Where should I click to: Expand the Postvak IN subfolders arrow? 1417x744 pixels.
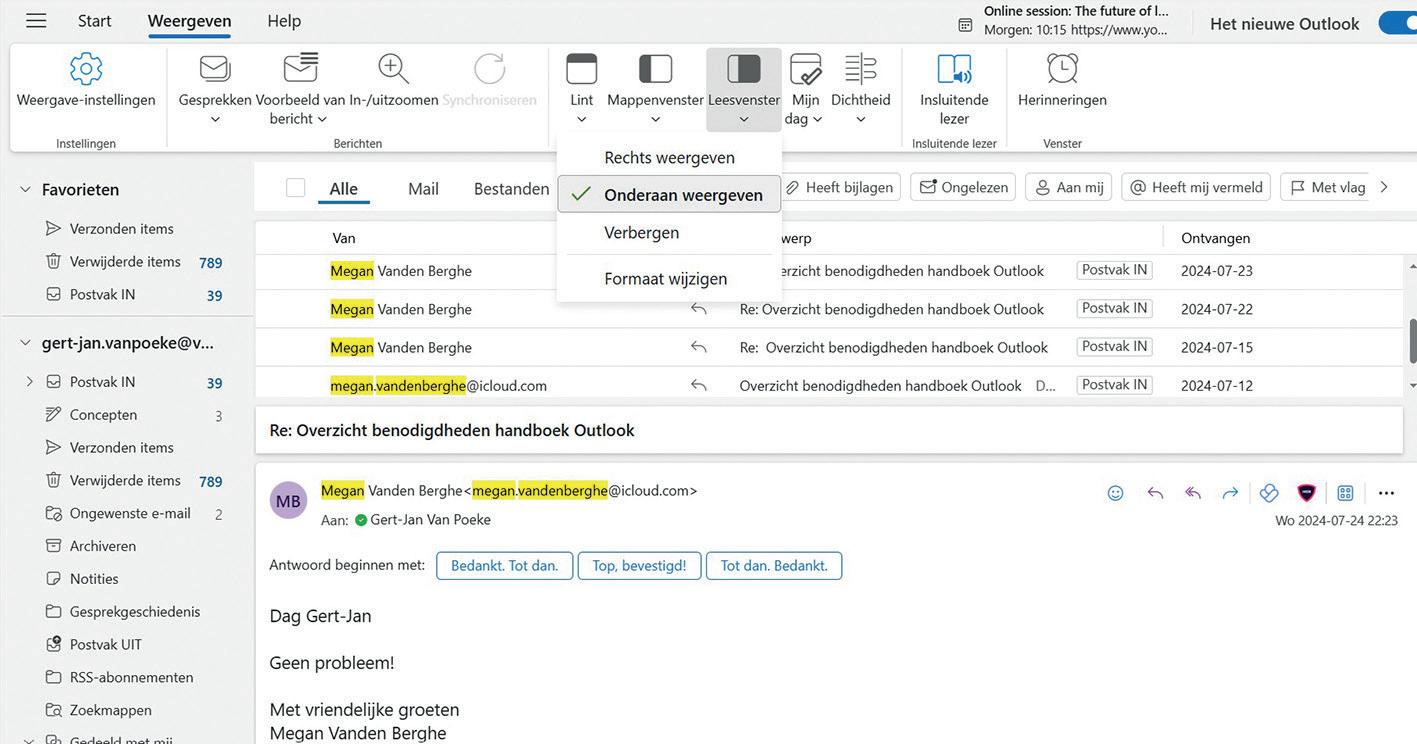click(29, 382)
